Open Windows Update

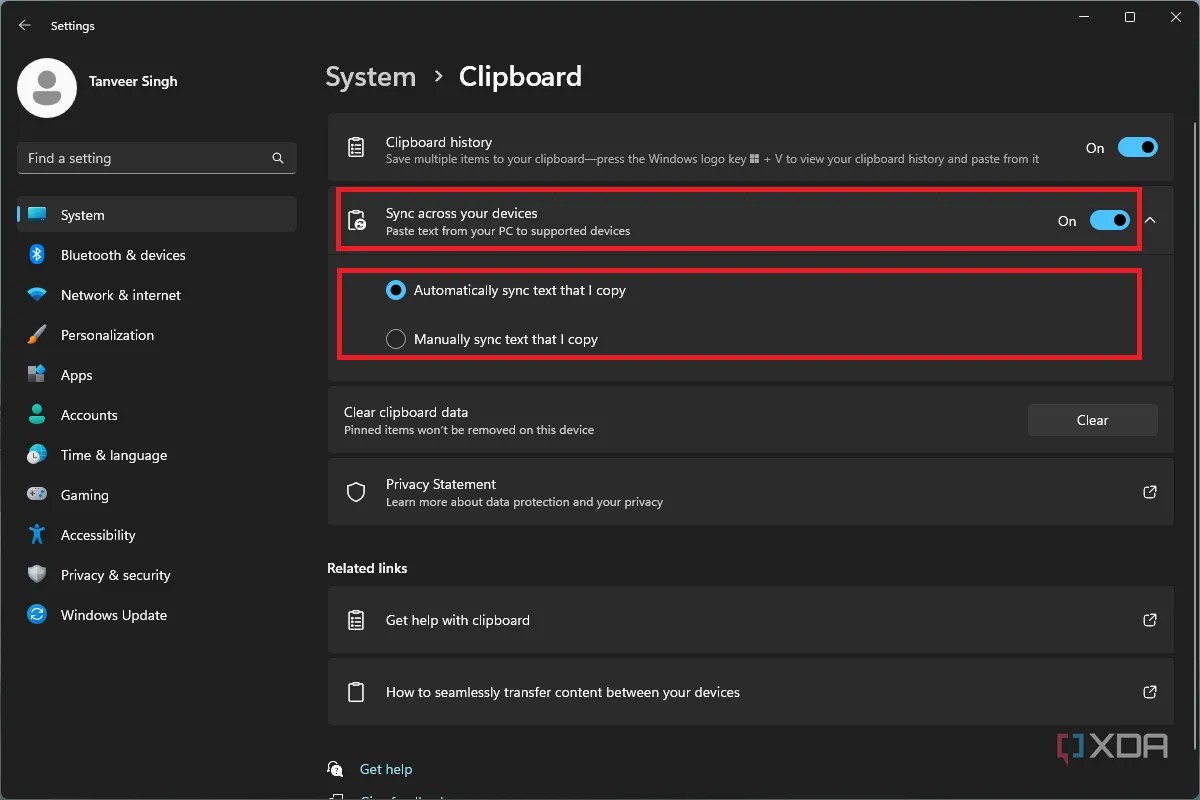[x=113, y=615]
